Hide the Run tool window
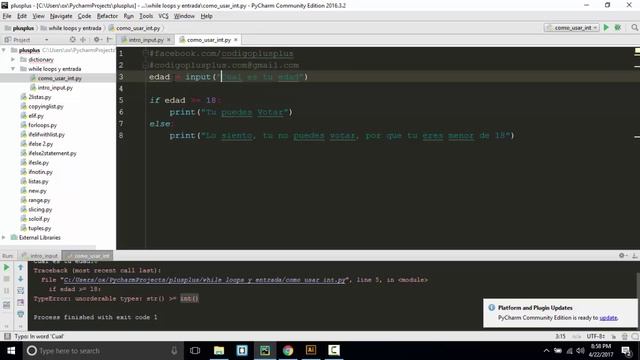640x360 pixels. pos(635,256)
